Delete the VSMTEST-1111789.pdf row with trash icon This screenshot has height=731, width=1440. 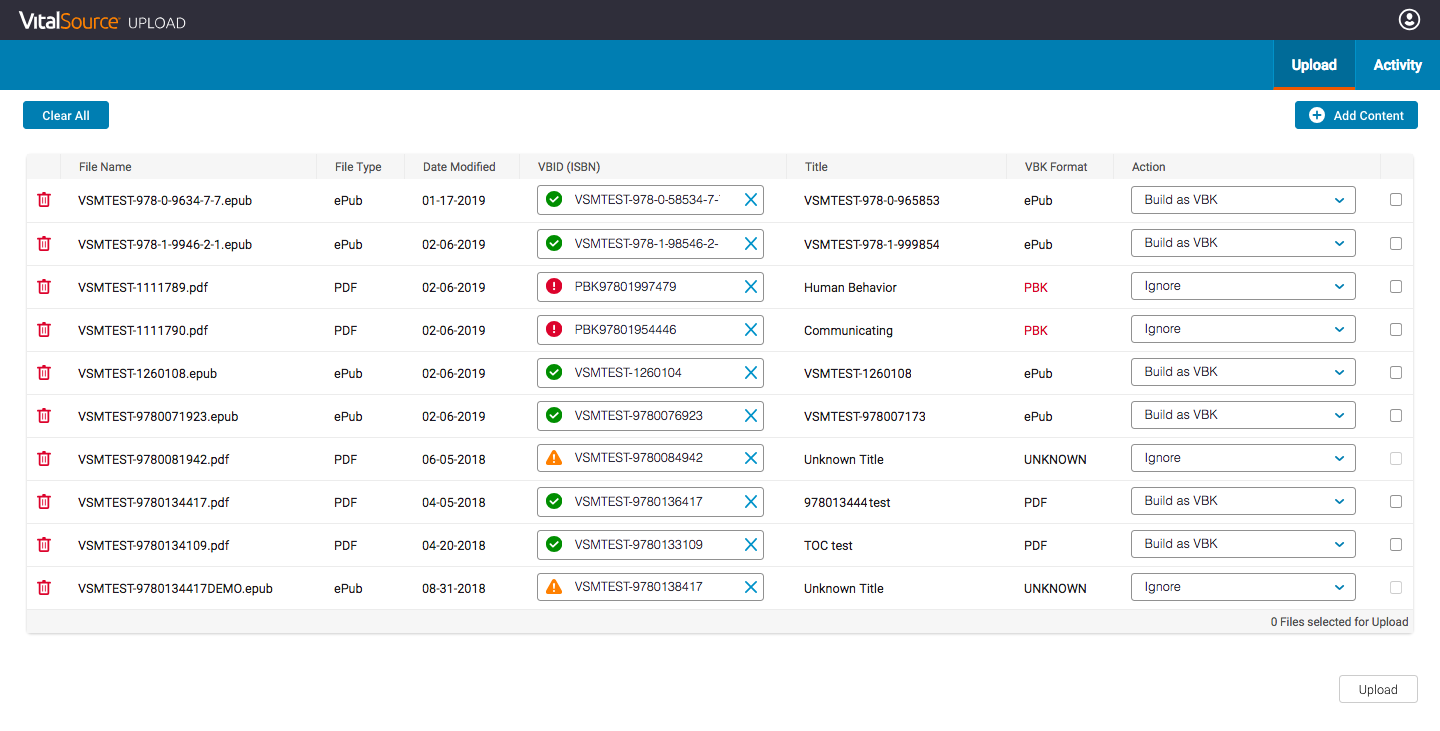[44, 287]
